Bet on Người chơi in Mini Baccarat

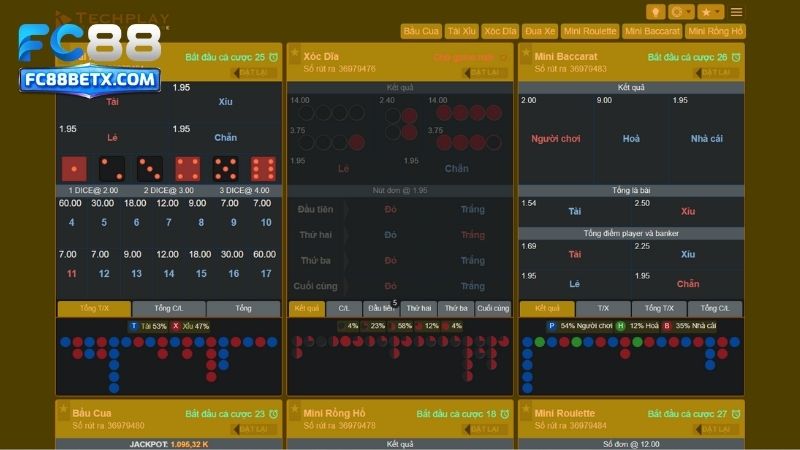click(x=556, y=138)
